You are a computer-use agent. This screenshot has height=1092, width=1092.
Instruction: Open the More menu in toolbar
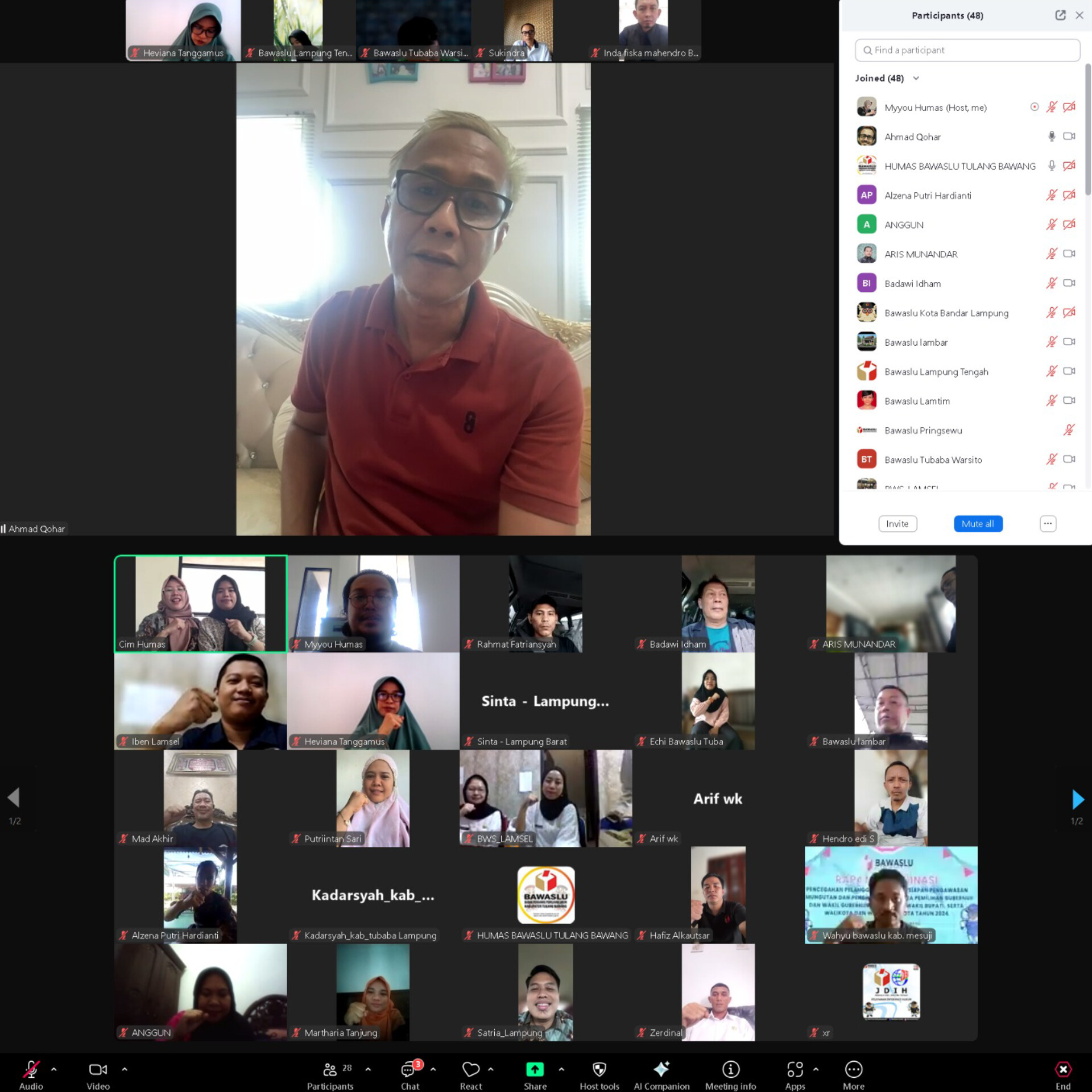853,1070
